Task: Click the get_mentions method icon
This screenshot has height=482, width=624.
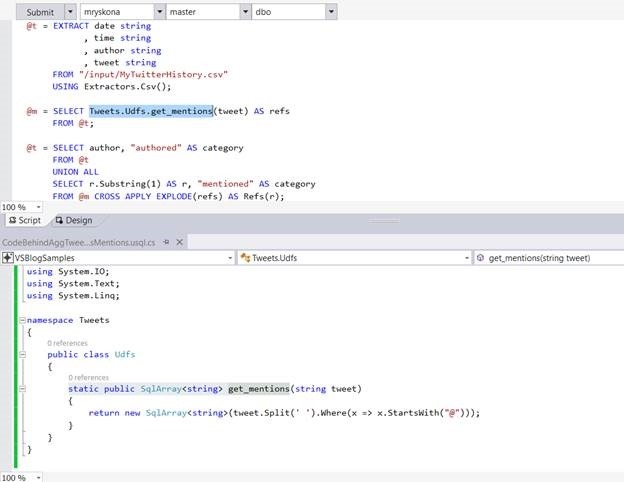Action: coord(481,258)
